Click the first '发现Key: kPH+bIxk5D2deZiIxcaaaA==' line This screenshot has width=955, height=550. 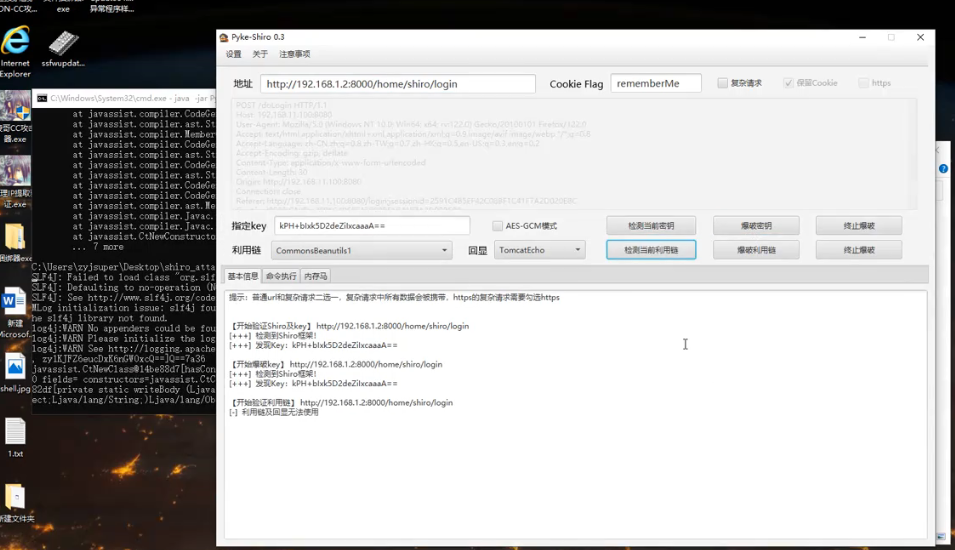point(313,345)
